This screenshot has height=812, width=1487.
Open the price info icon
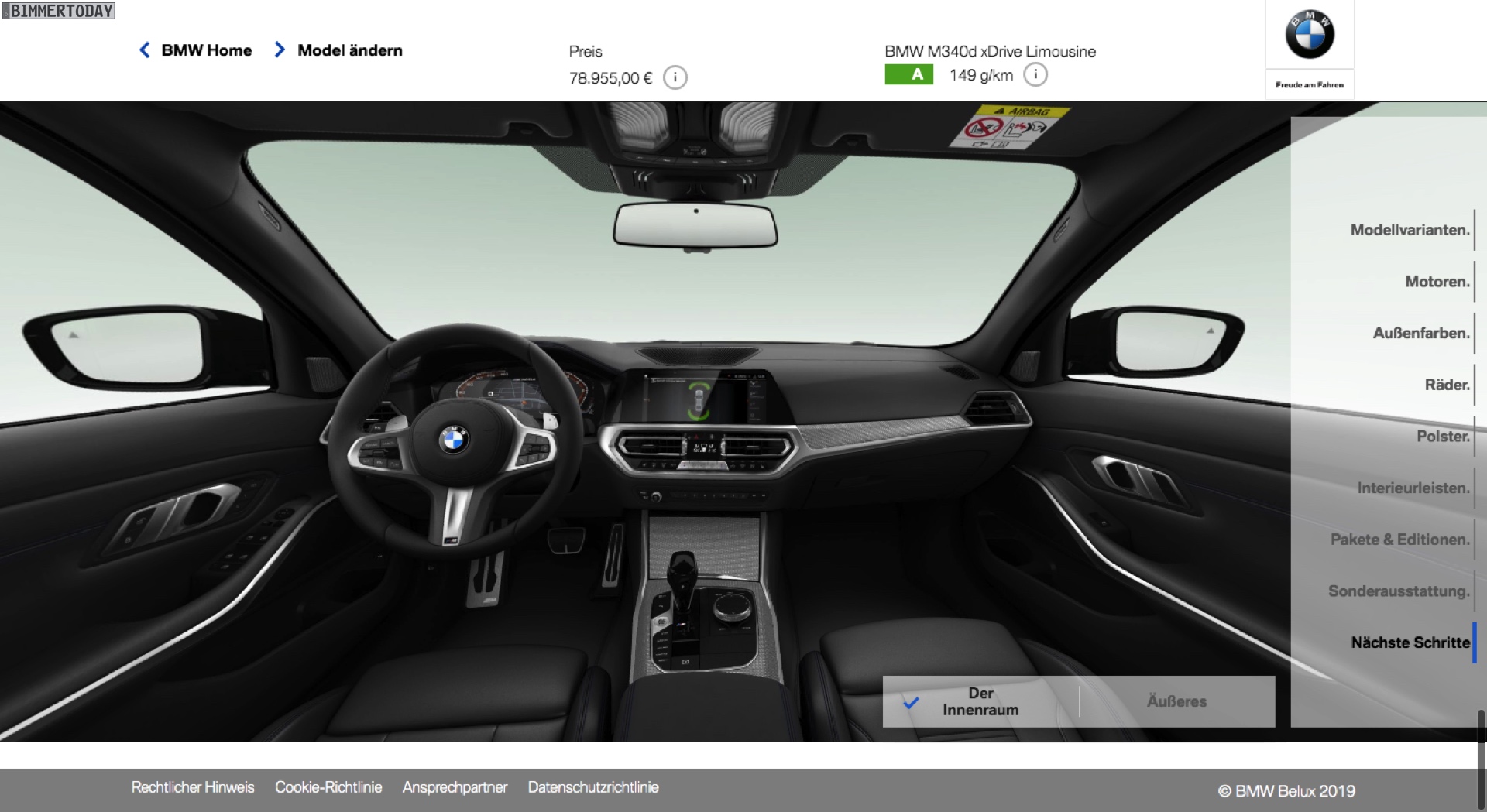click(675, 77)
